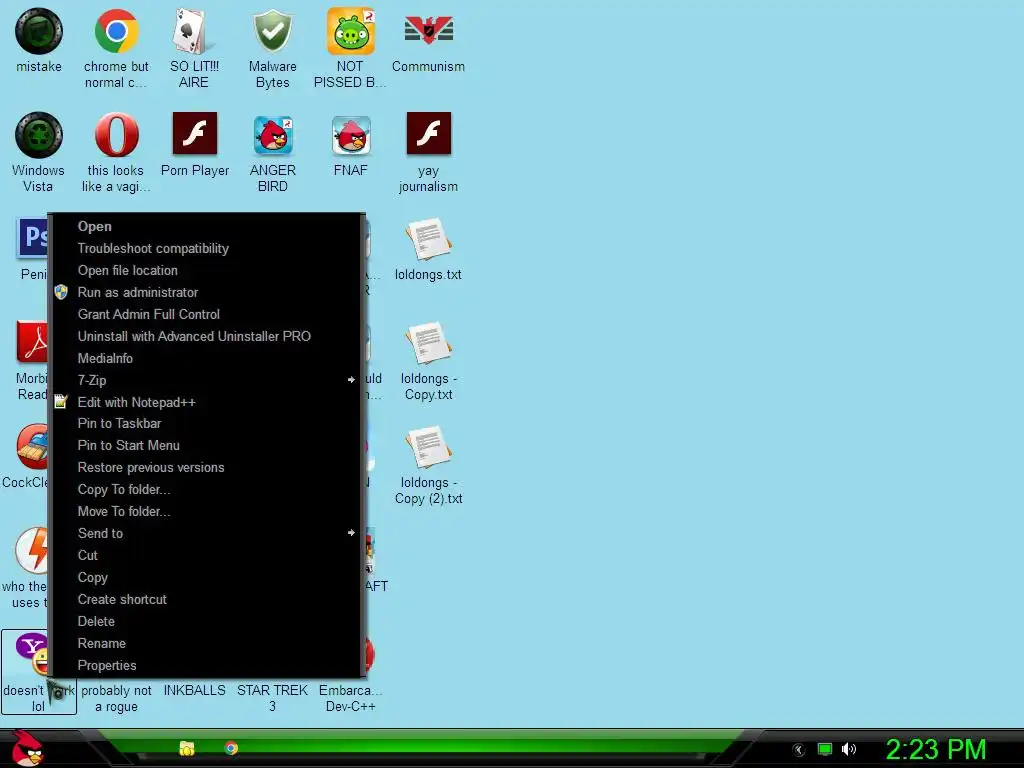Choose Troubleshoot compatibility
Viewport: 1024px width, 768px height.
click(x=206, y=248)
